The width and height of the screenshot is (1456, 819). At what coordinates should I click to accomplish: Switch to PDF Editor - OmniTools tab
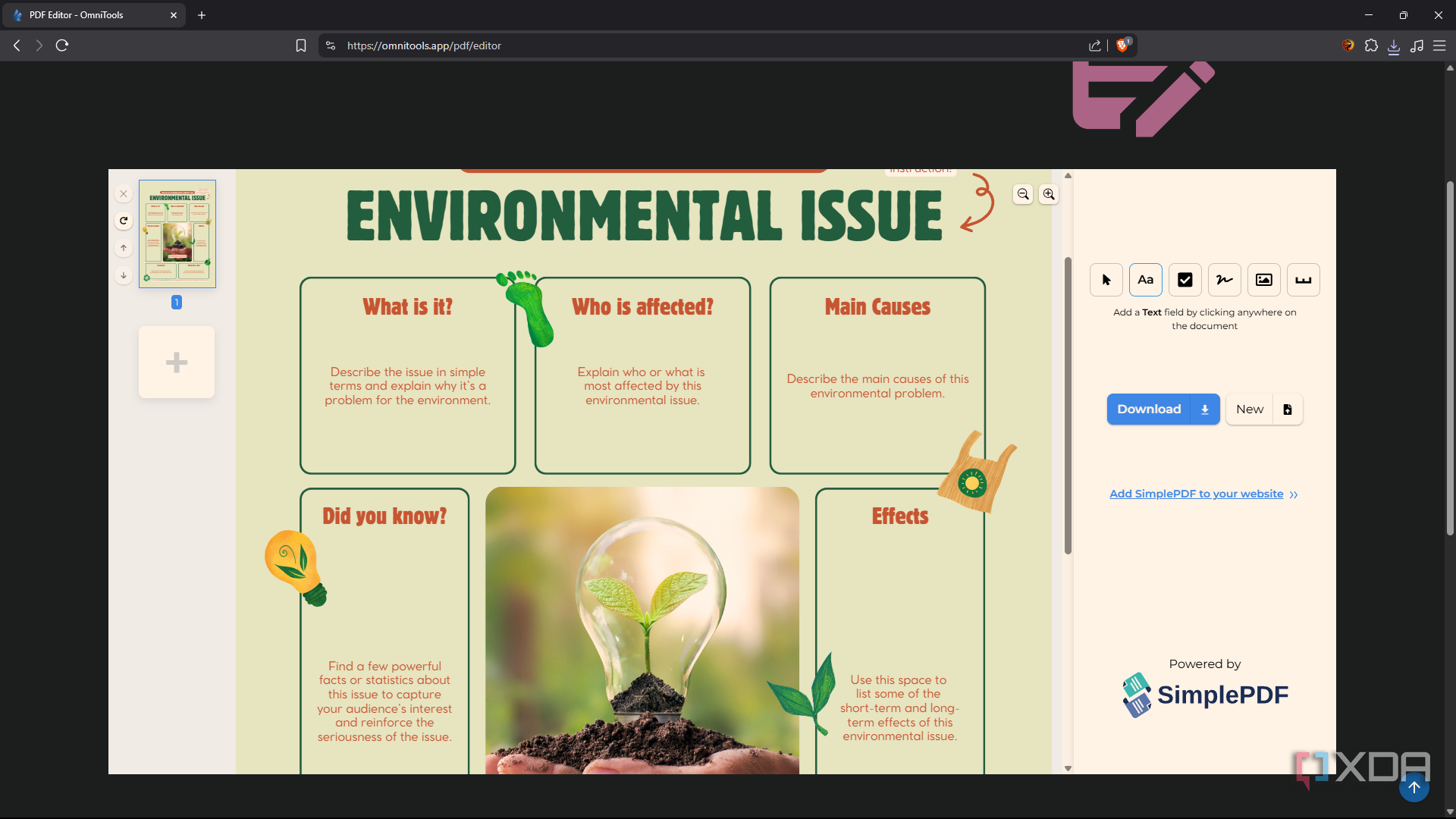click(94, 15)
